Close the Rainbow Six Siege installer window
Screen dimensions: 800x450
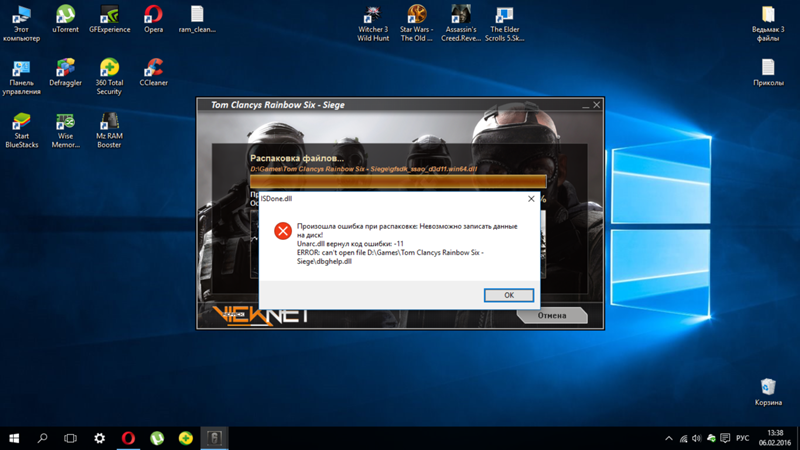(596, 105)
